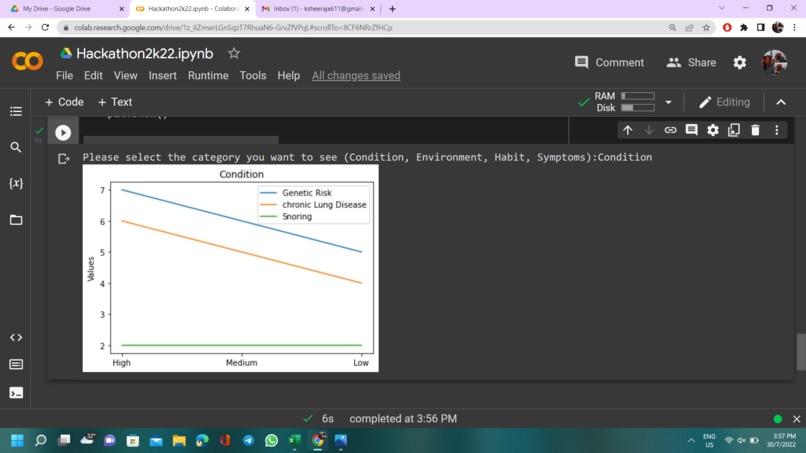The width and height of the screenshot is (806, 453).
Task: Copy link to cell icon
Action: pos(670,130)
